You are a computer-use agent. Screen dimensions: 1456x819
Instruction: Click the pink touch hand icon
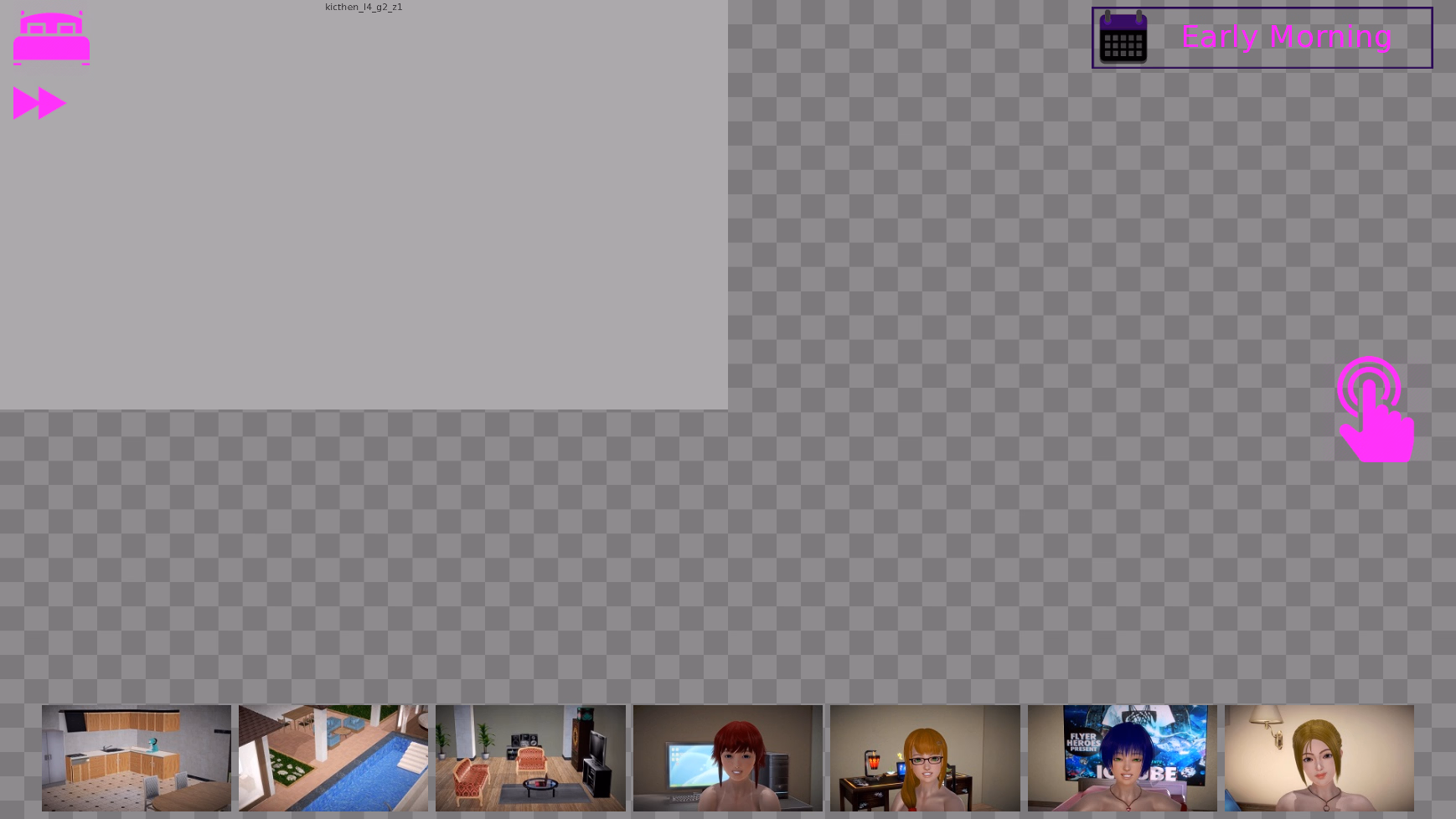point(1376,409)
